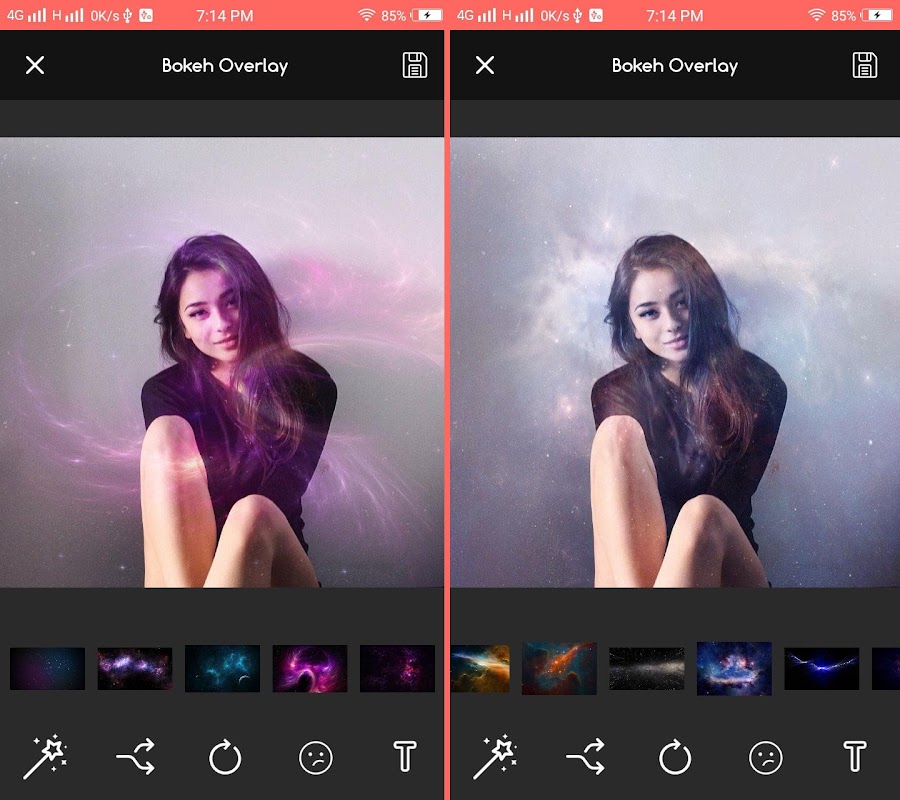
Task: Tap the magic wand icon in right screen
Action: coord(495,756)
